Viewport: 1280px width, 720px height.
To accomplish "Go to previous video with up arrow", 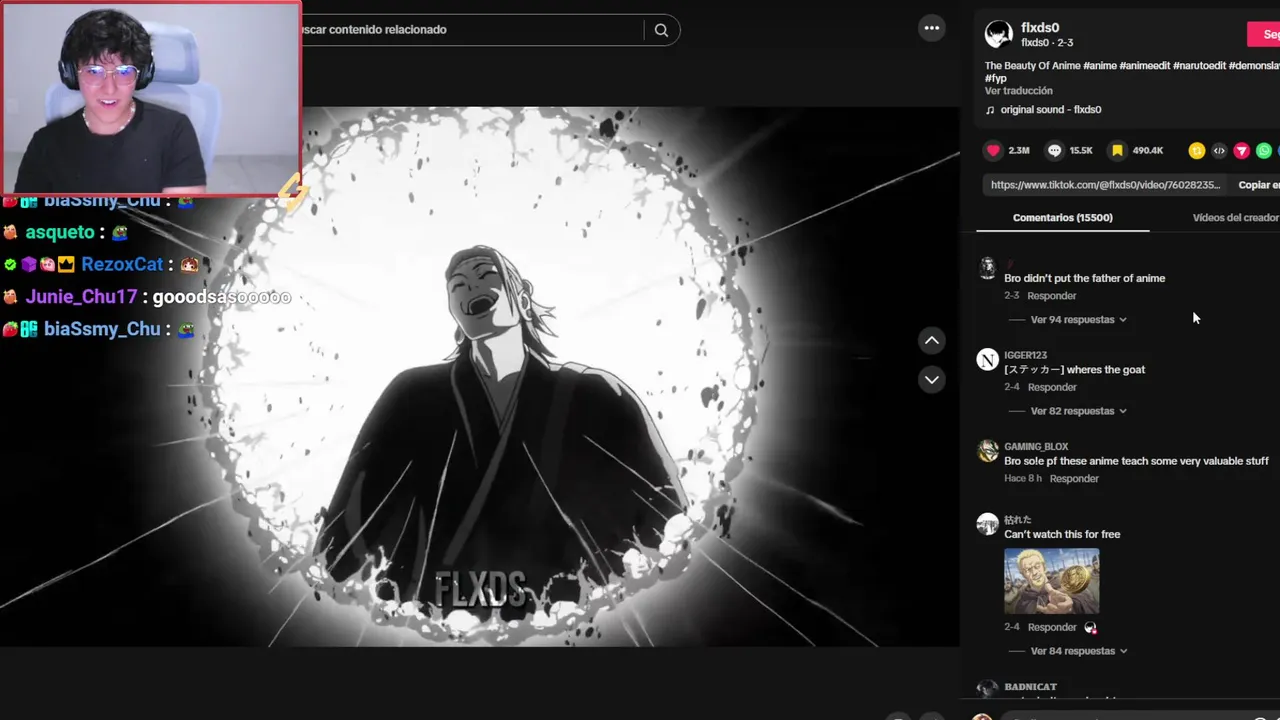I will (932, 341).
